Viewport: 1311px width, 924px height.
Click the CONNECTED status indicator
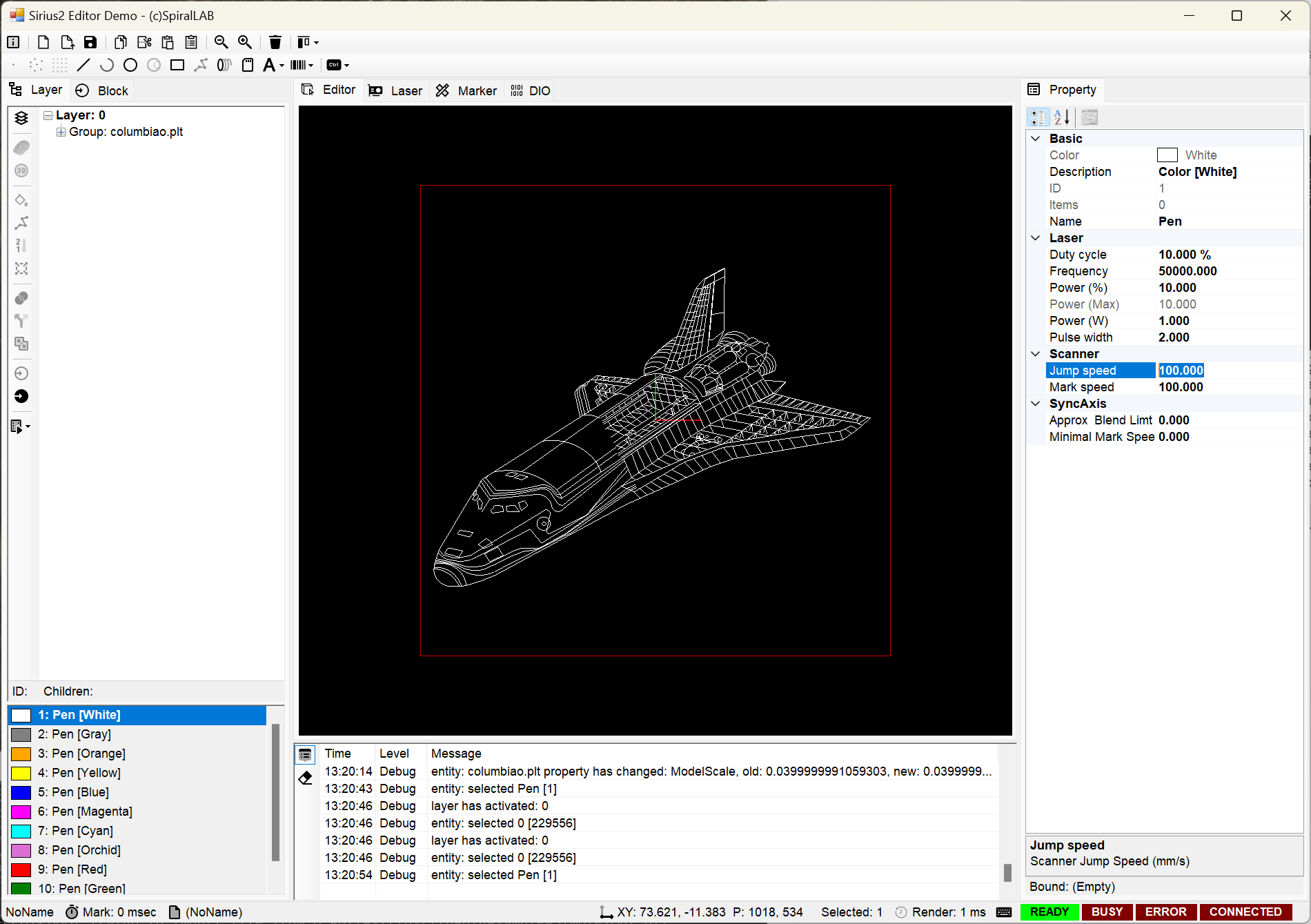pyautogui.click(x=1245, y=912)
